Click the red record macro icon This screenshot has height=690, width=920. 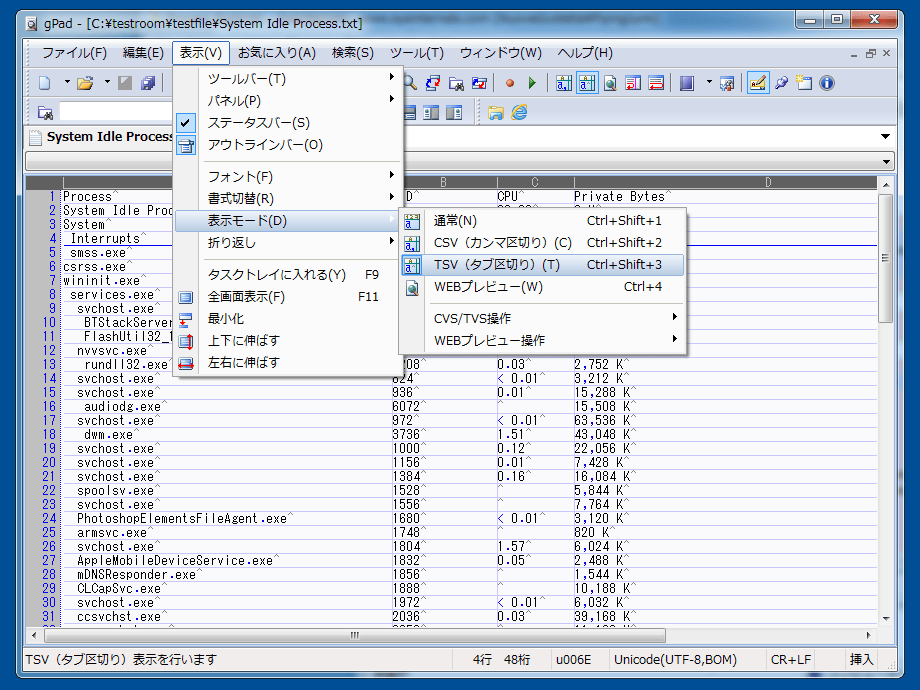pos(510,83)
